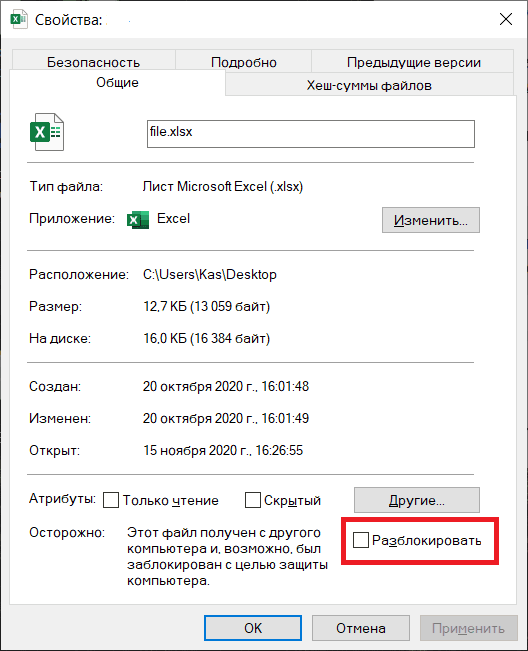This screenshot has height=651, width=528.
Task: Go to the Предыдущие версии tab
Action: [413, 61]
